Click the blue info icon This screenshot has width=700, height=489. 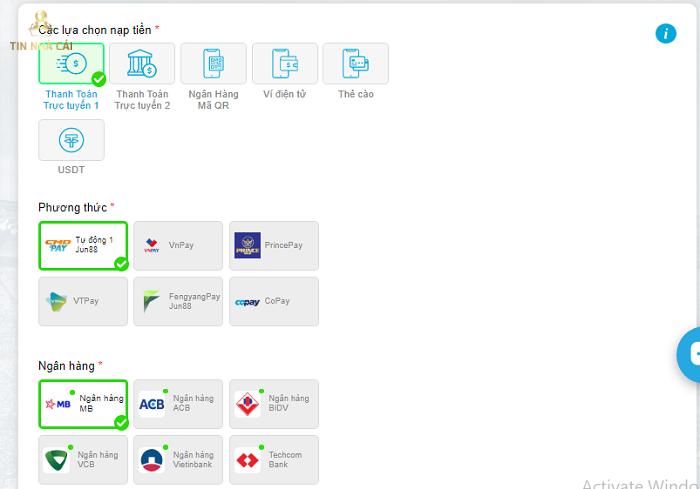pyautogui.click(x=666, y=33)
